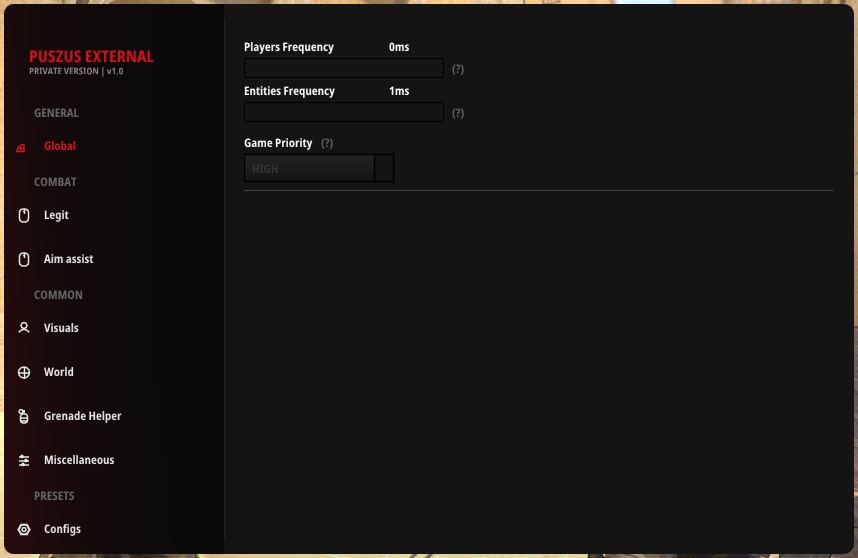Switch to the Miscellaneous tab label

79,460
